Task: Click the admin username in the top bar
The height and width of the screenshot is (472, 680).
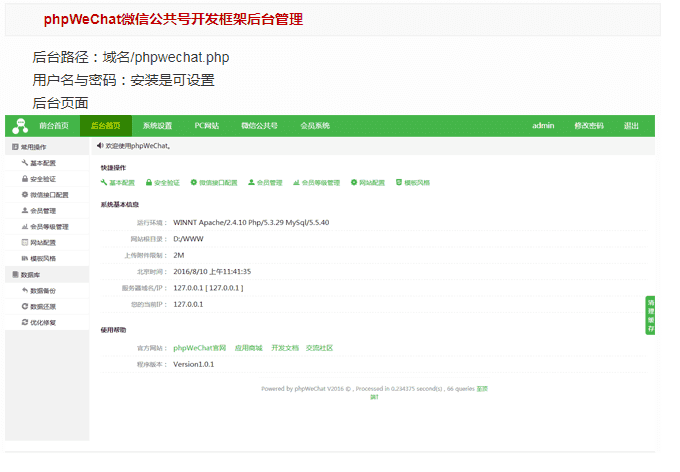Action: pos(543,126)
